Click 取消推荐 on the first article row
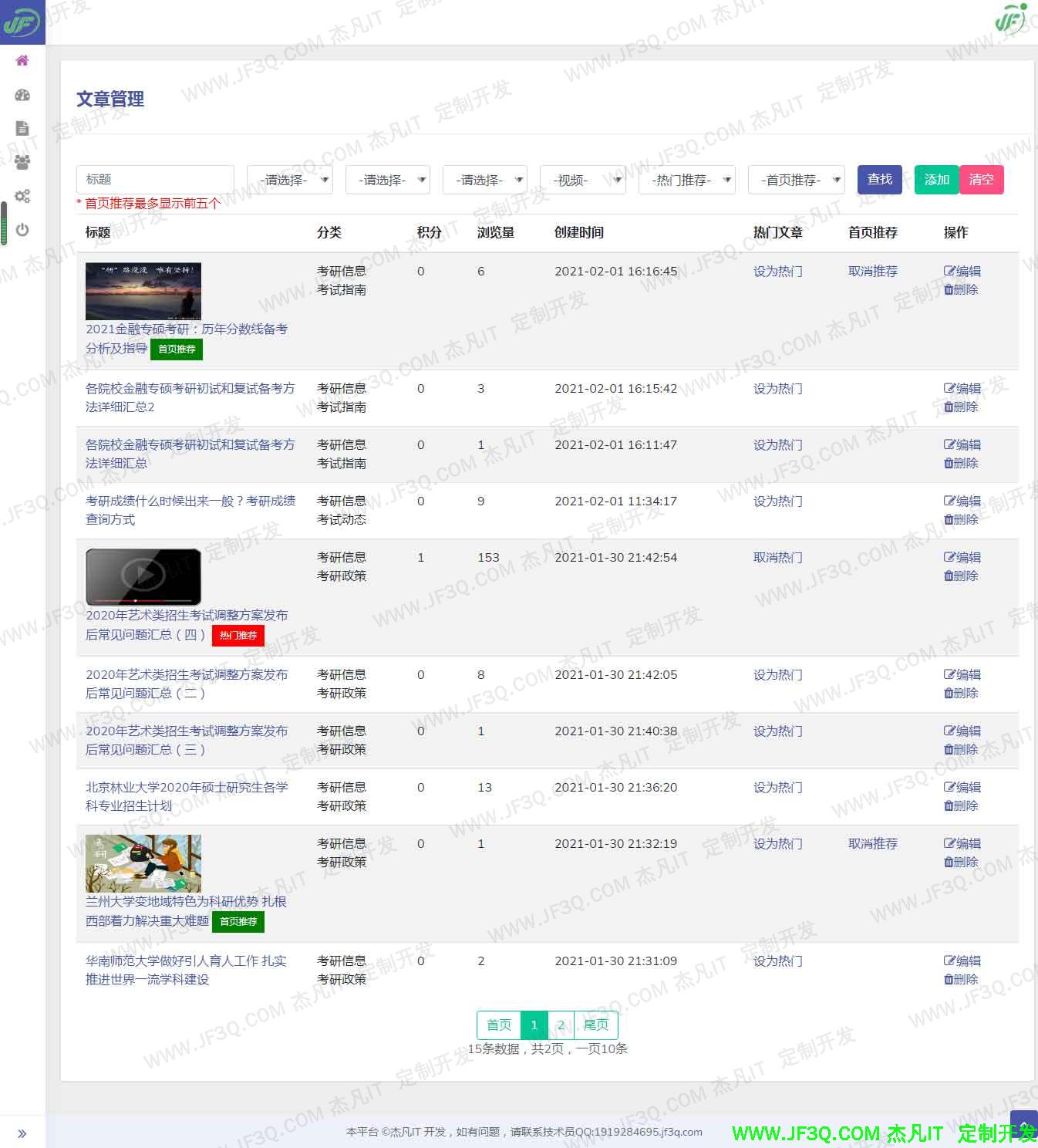This screenshot has width=1038, height=1148. click(x=872, y=271)
